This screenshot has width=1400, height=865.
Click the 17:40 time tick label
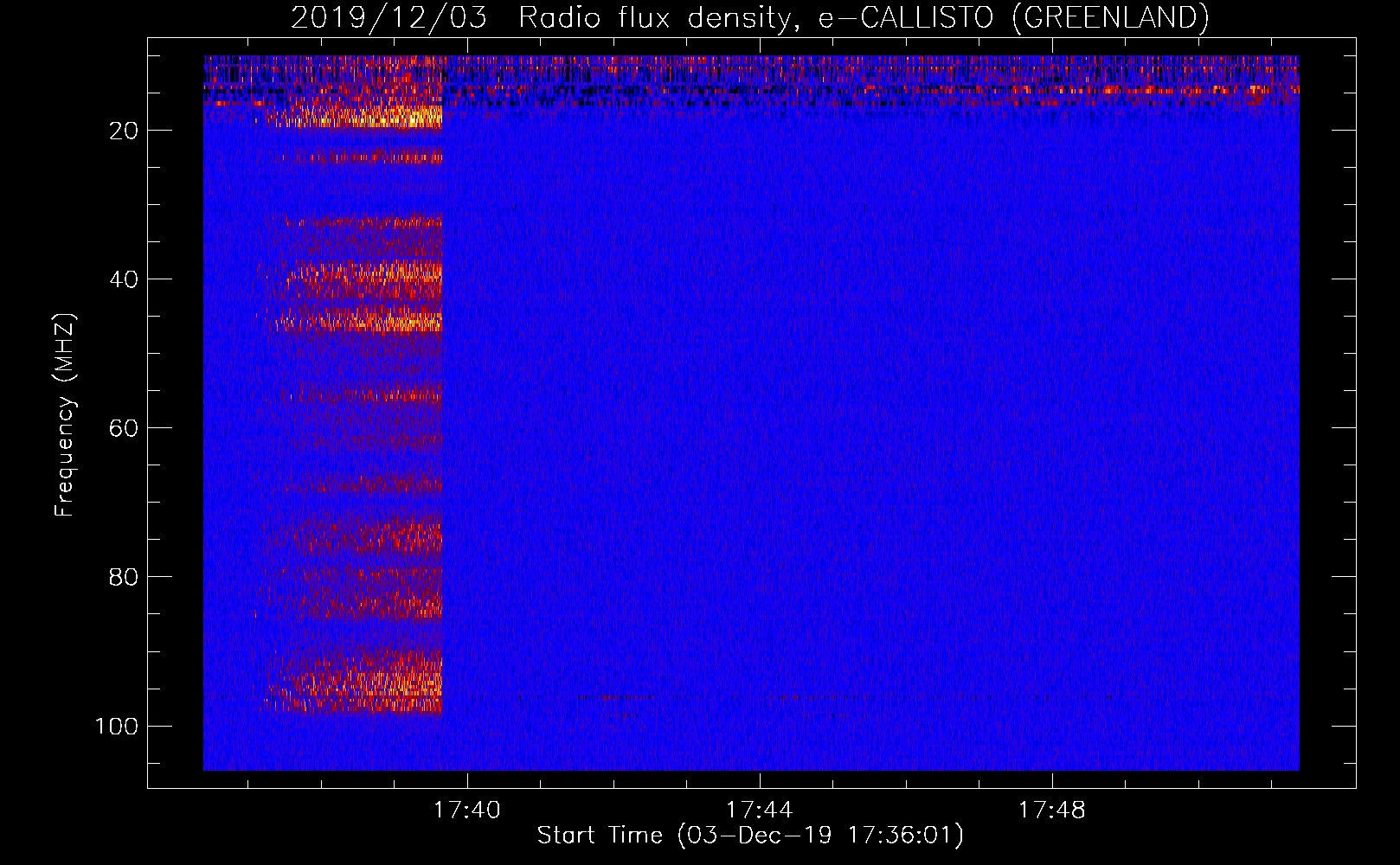(467, 811)
